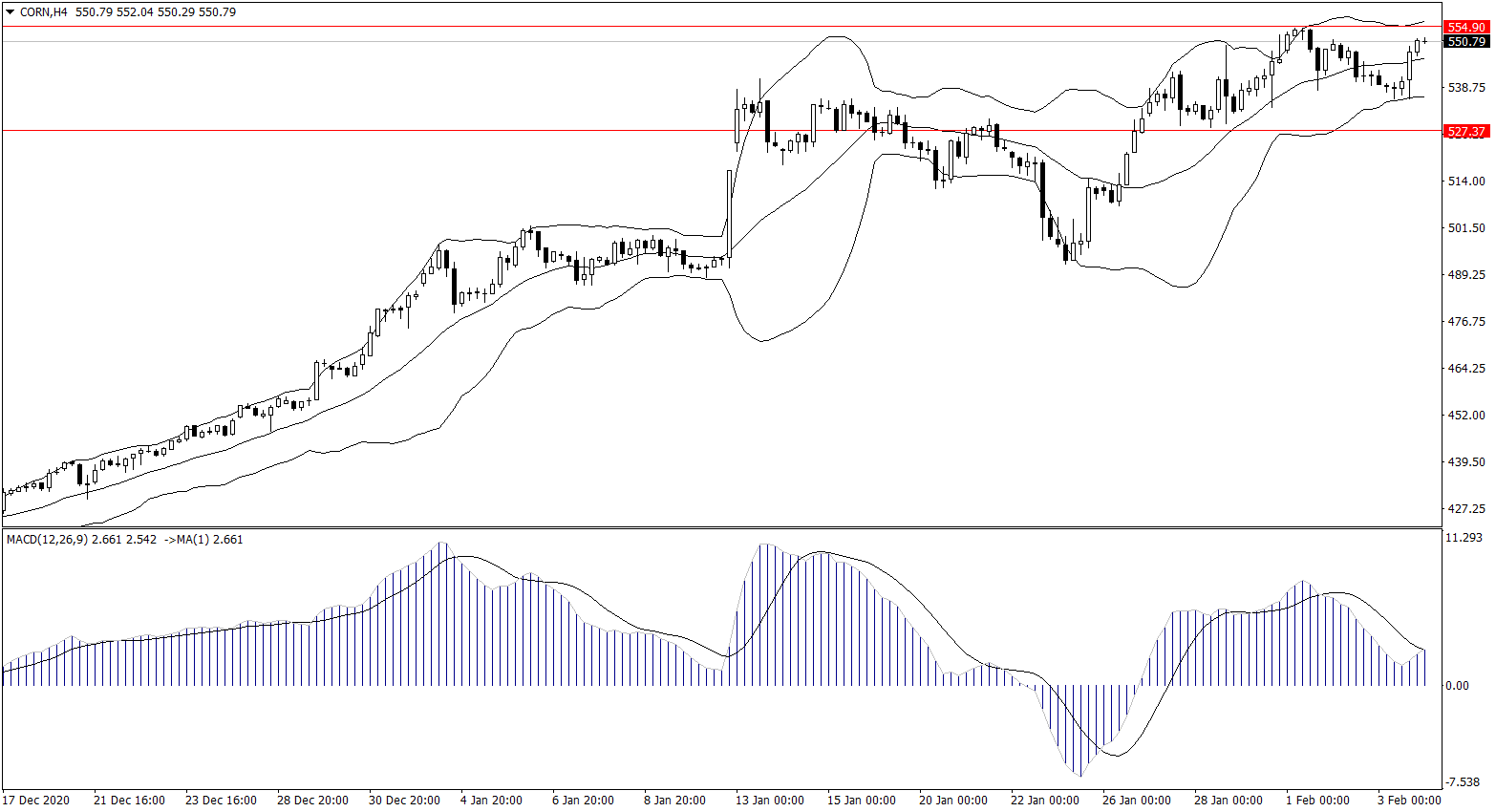This screenshot has height=812, width=1496.
Task: Click the 476.75 price axis label
Action: [1466, 321]
